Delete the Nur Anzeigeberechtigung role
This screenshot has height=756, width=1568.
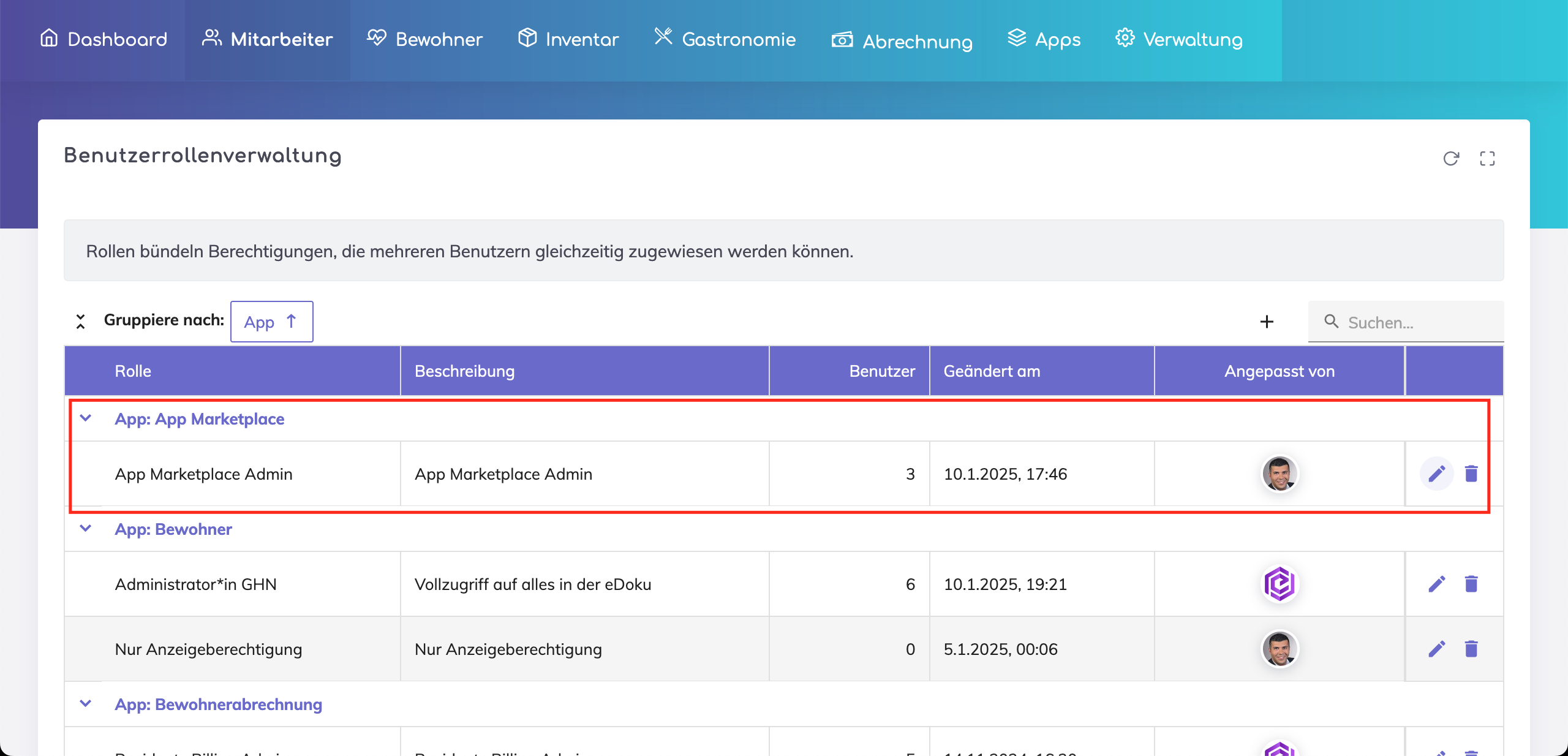tap(1471, 649)
